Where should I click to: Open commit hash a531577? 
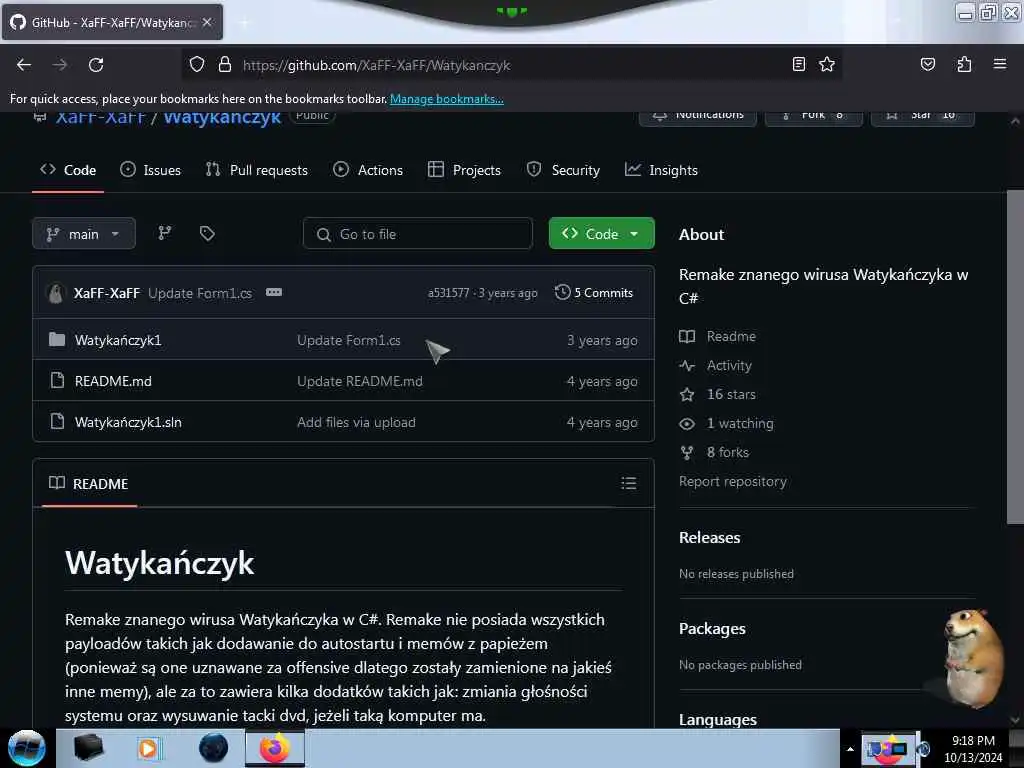coord(448,293)
